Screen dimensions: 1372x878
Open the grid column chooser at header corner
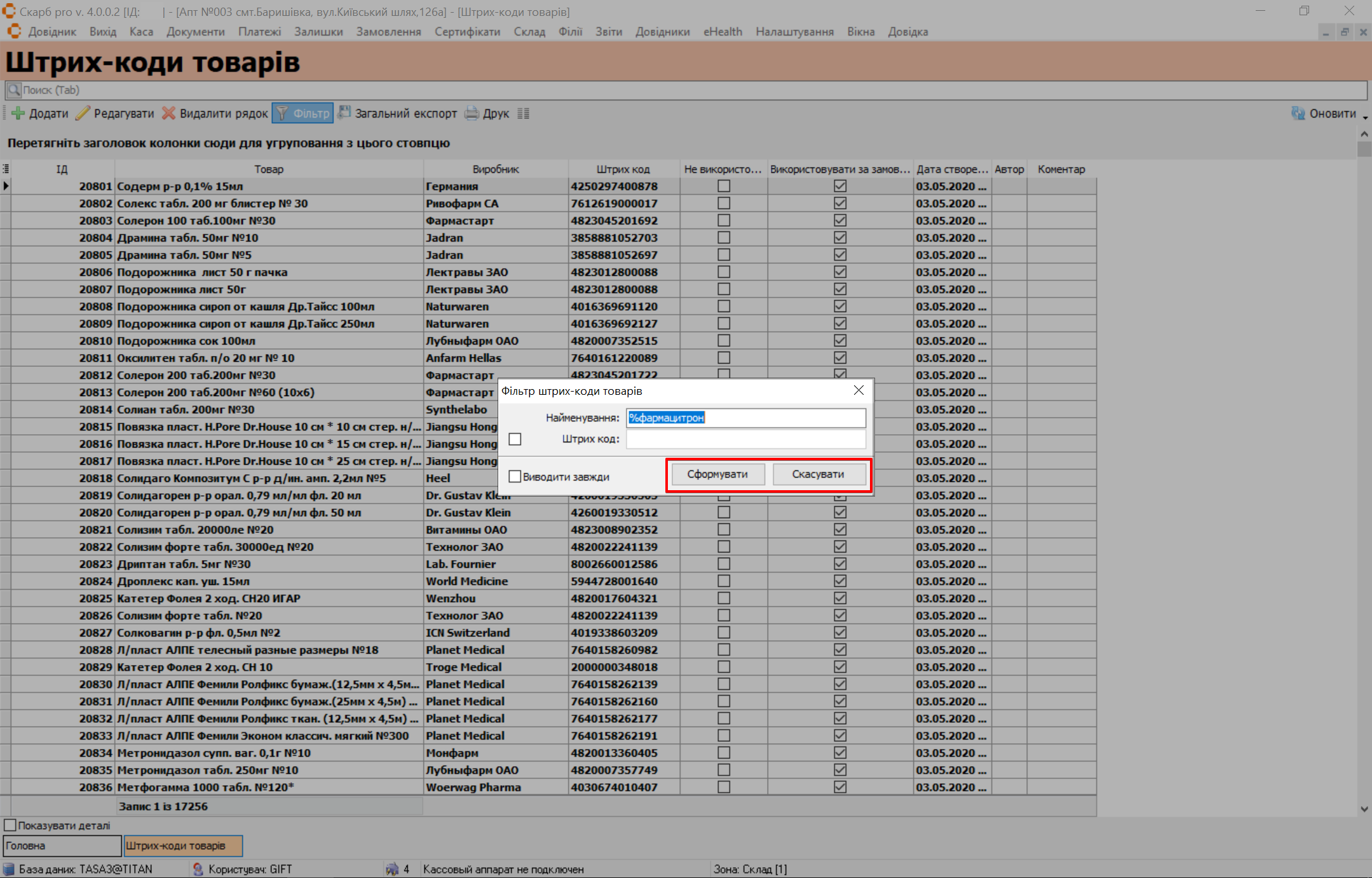6,169
